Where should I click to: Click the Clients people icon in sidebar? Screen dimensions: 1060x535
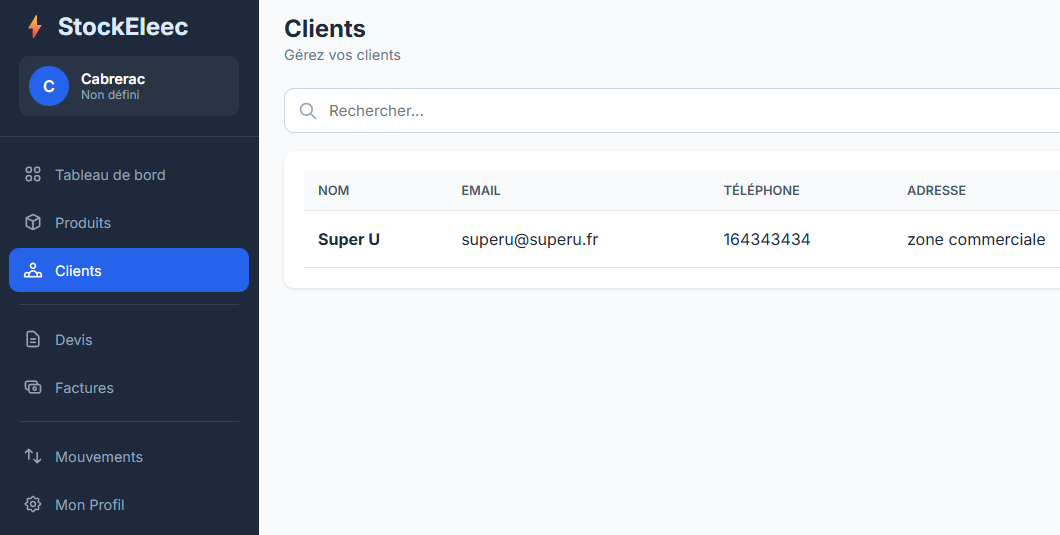[33, 271]
